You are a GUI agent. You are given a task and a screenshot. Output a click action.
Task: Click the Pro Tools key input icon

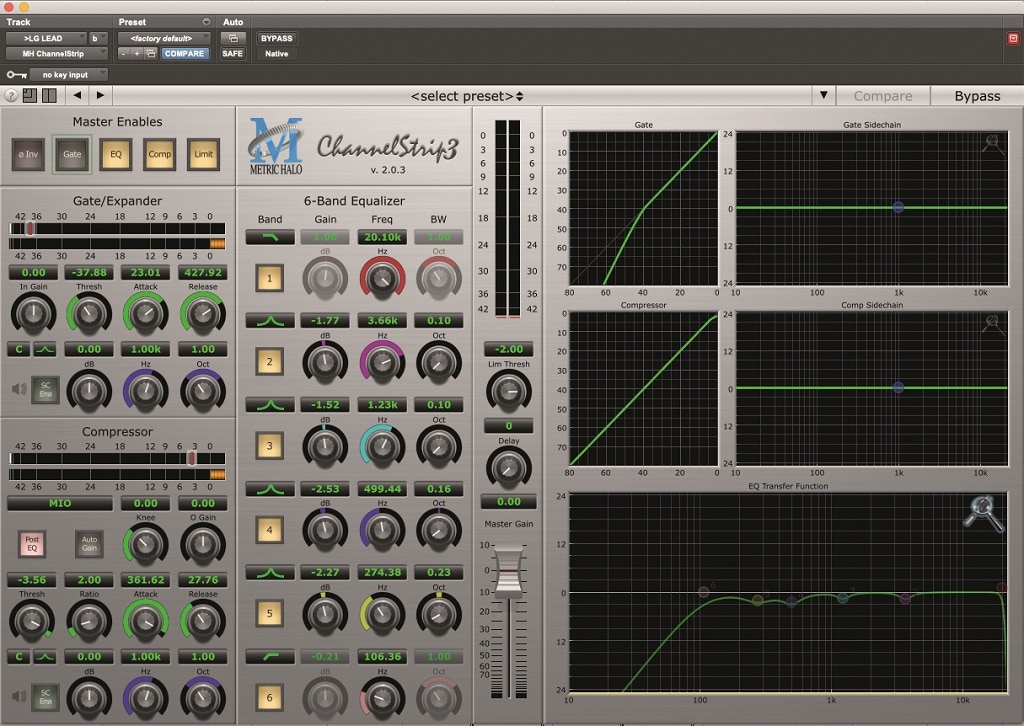16,75
